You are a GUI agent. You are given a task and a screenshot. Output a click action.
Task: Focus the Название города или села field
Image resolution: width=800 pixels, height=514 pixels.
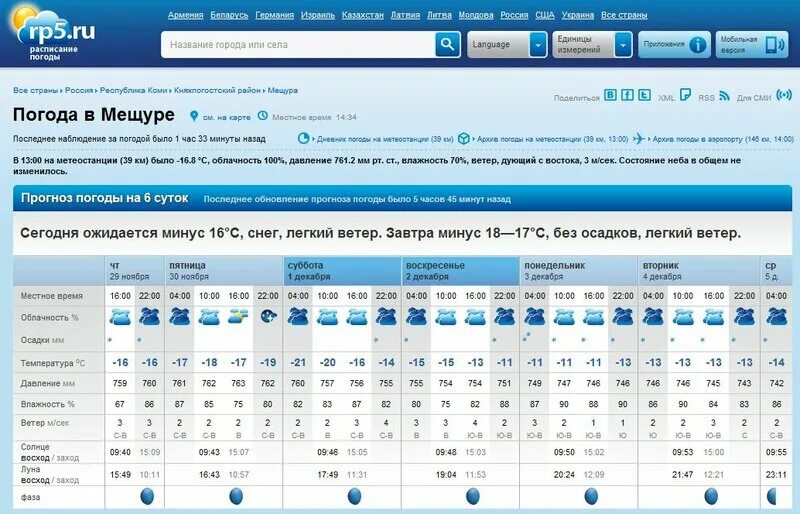point(298,44)
